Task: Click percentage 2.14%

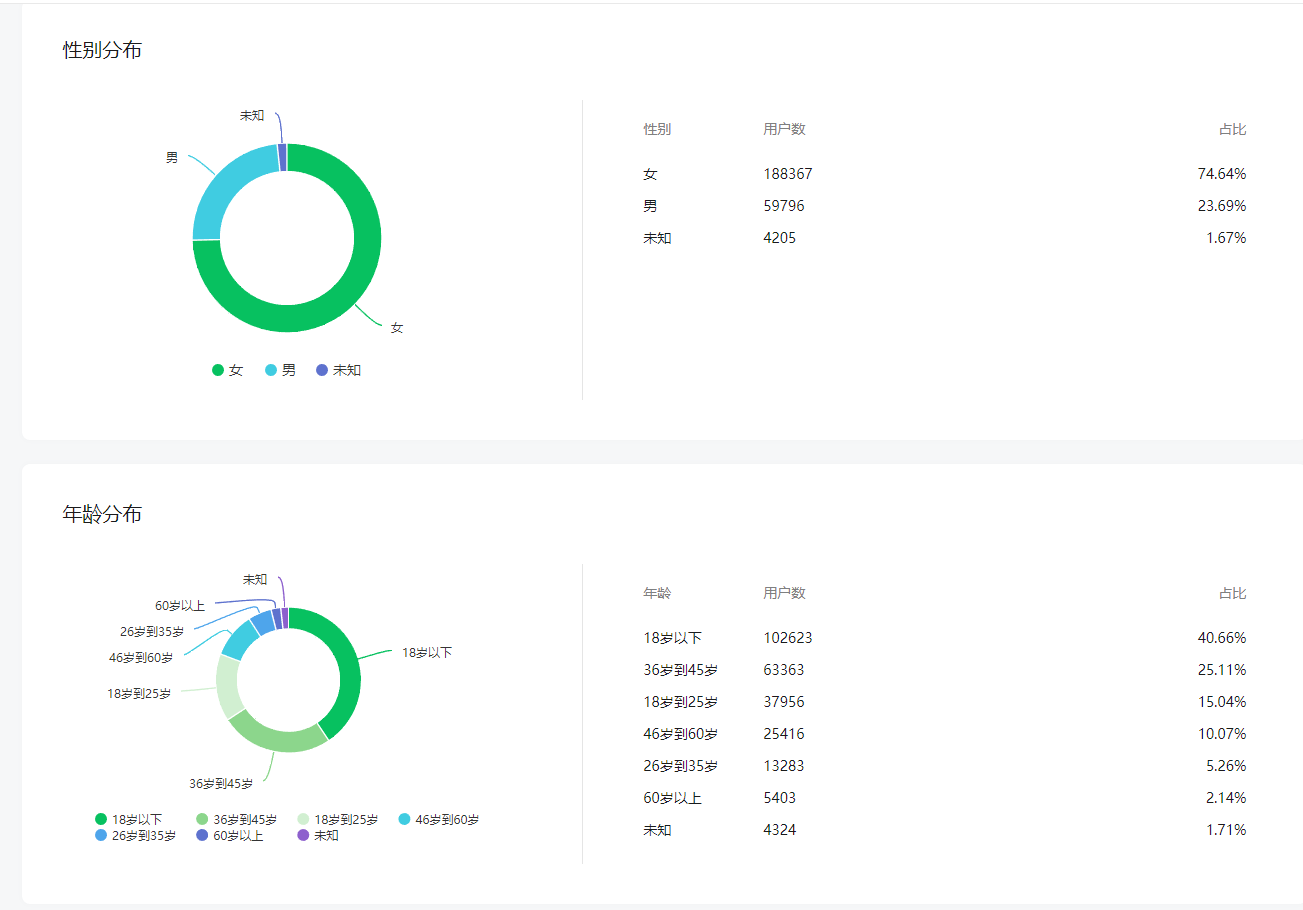Action: 1226,798
